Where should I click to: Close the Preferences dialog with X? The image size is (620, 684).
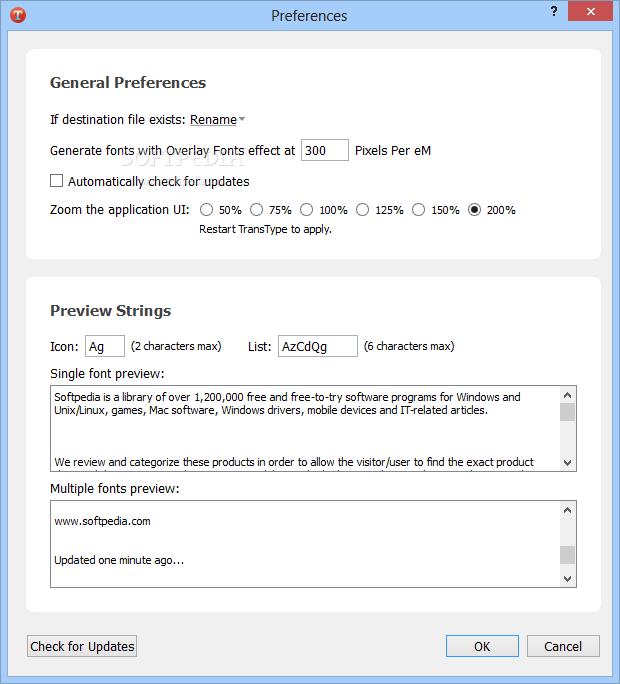coord(590,11)
